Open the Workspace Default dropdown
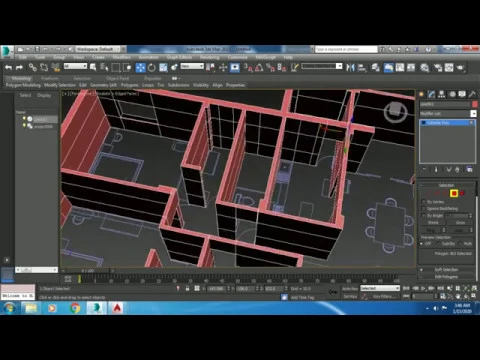 tap(100, 49)
